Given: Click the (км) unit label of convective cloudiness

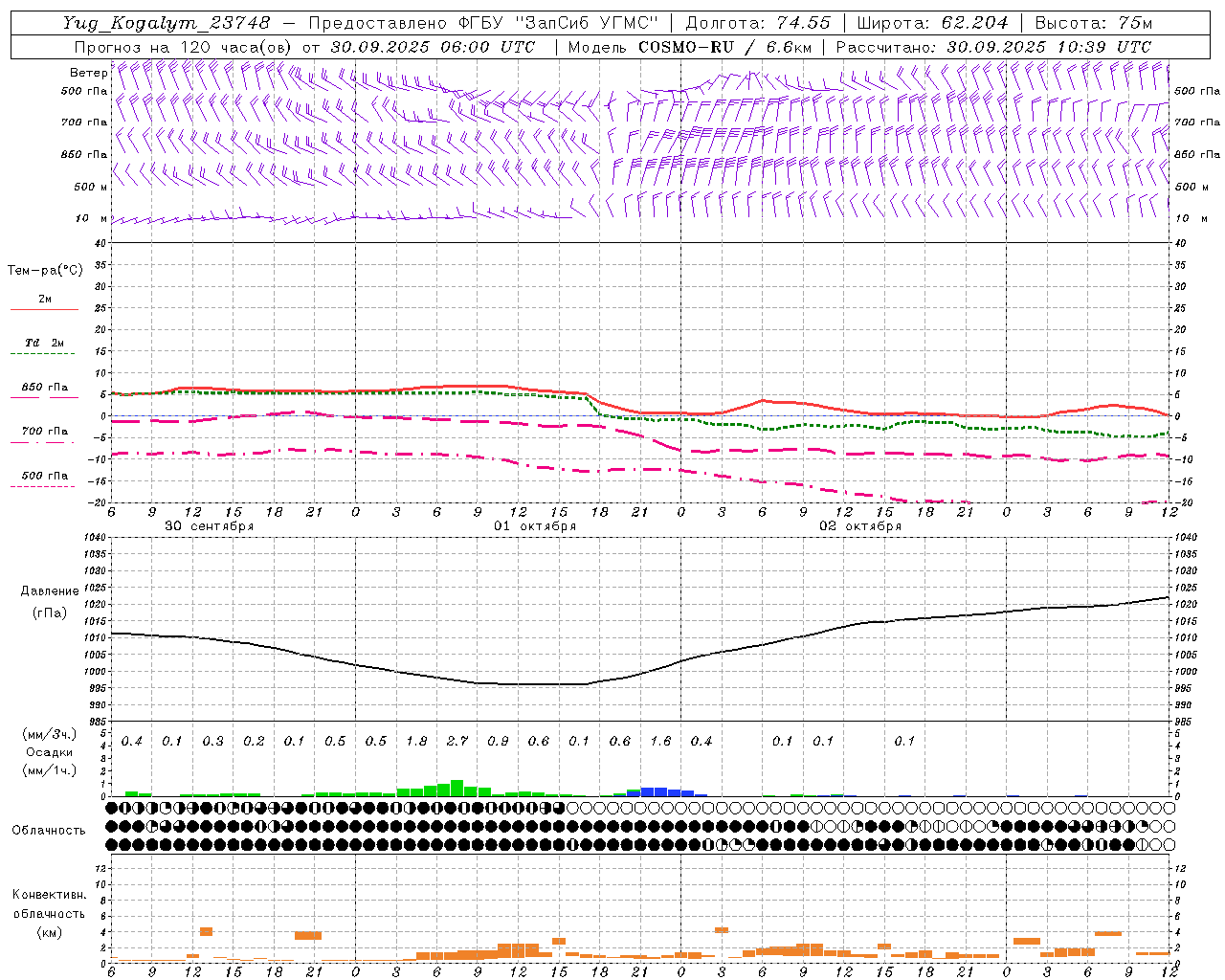Looking at the screenshot, I should pyautogui.click(x=49, y=932).
